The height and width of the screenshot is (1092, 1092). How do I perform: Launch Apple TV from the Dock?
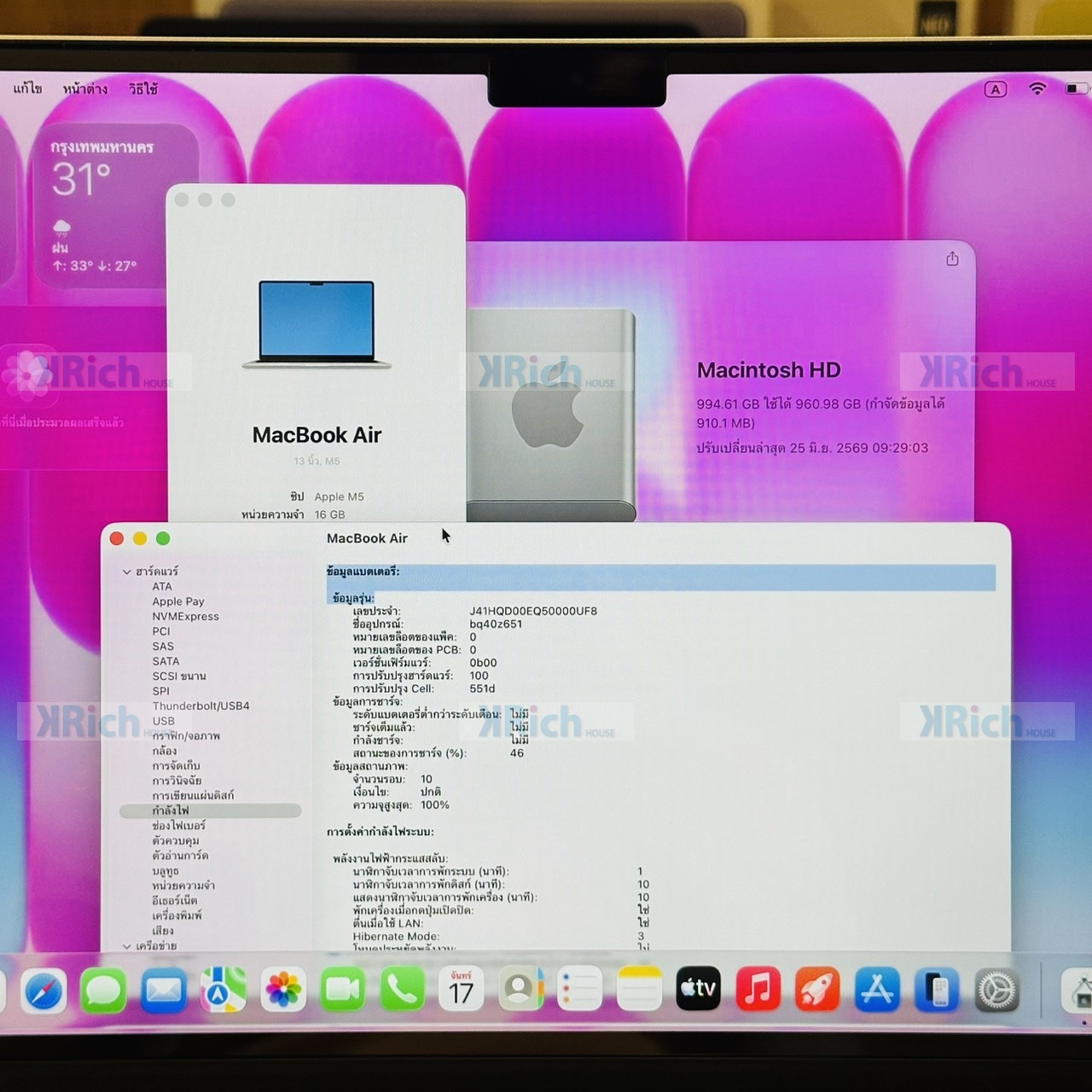tap(698, 989)
